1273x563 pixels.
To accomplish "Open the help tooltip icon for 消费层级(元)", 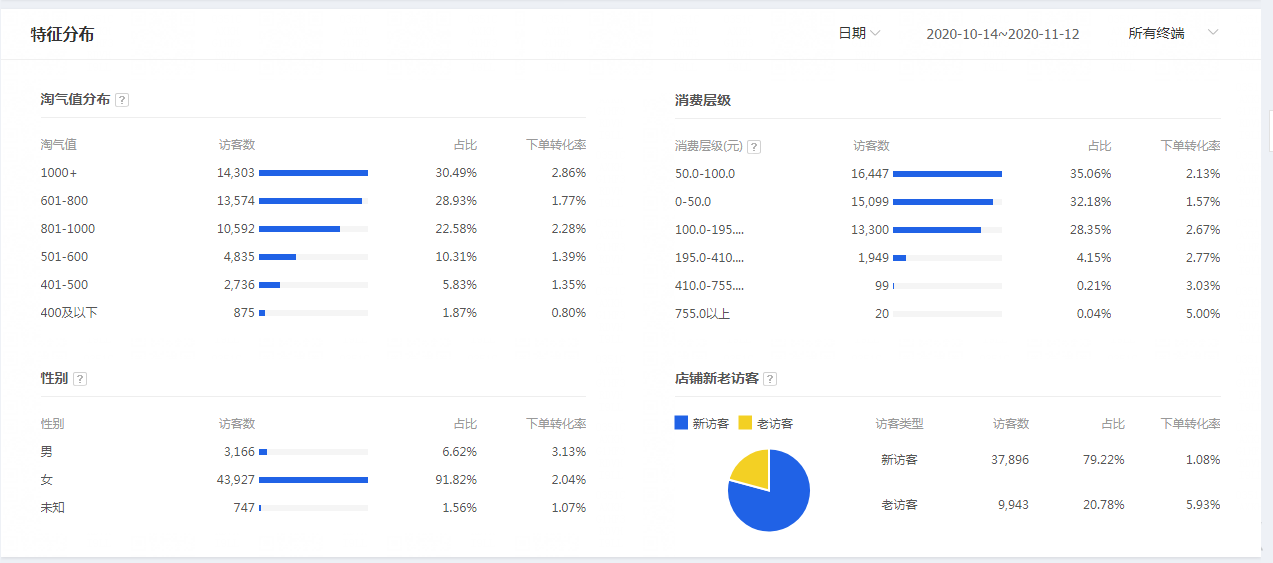I will tap(754, 147).
